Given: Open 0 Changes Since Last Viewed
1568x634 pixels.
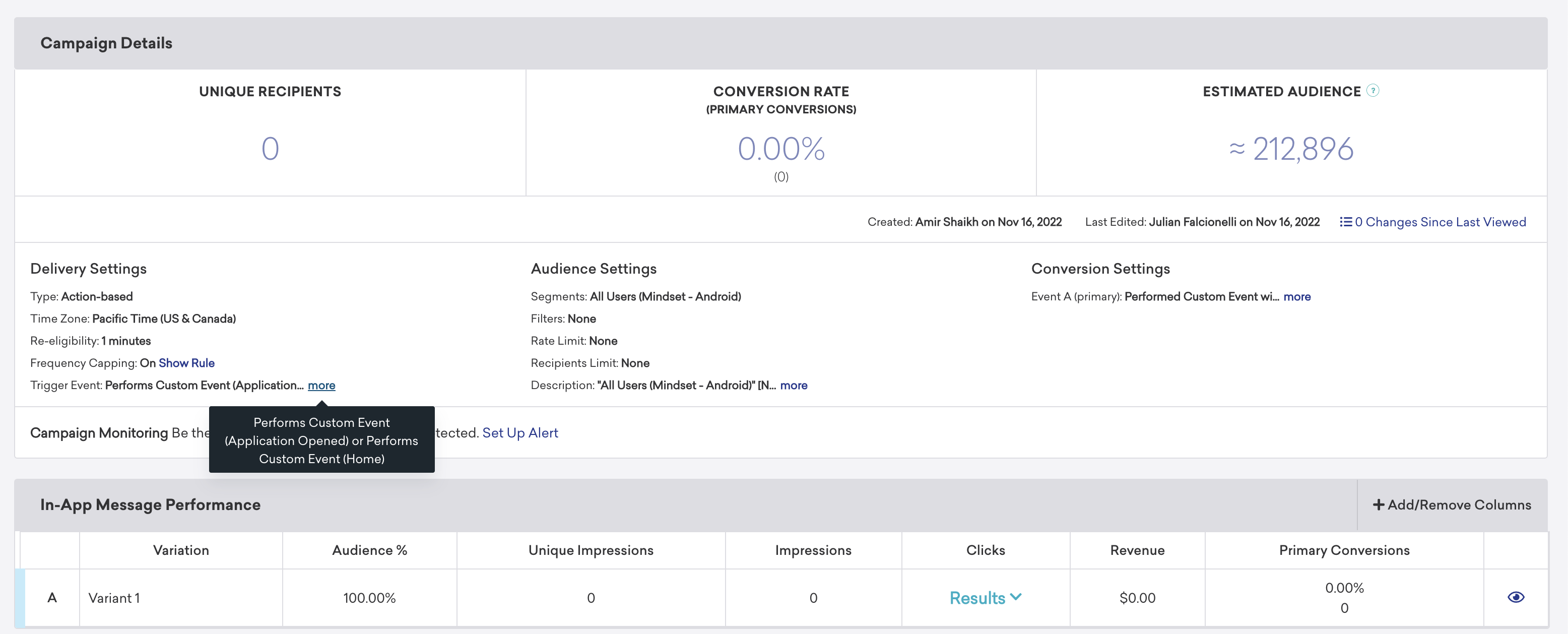Looking at the screenshot, I should coord(1440,222).
